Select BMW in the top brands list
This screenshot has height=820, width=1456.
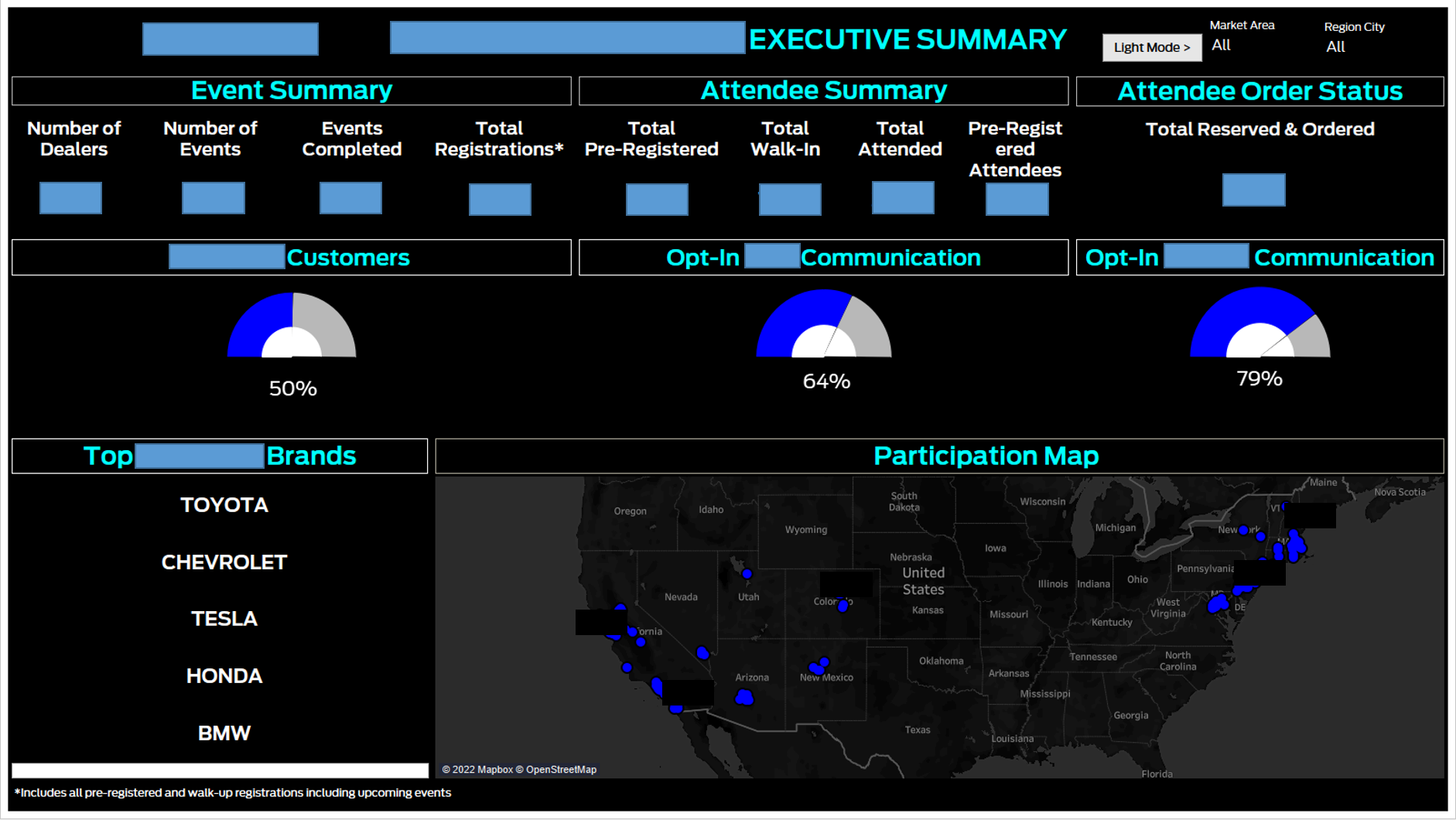[224, 733]
